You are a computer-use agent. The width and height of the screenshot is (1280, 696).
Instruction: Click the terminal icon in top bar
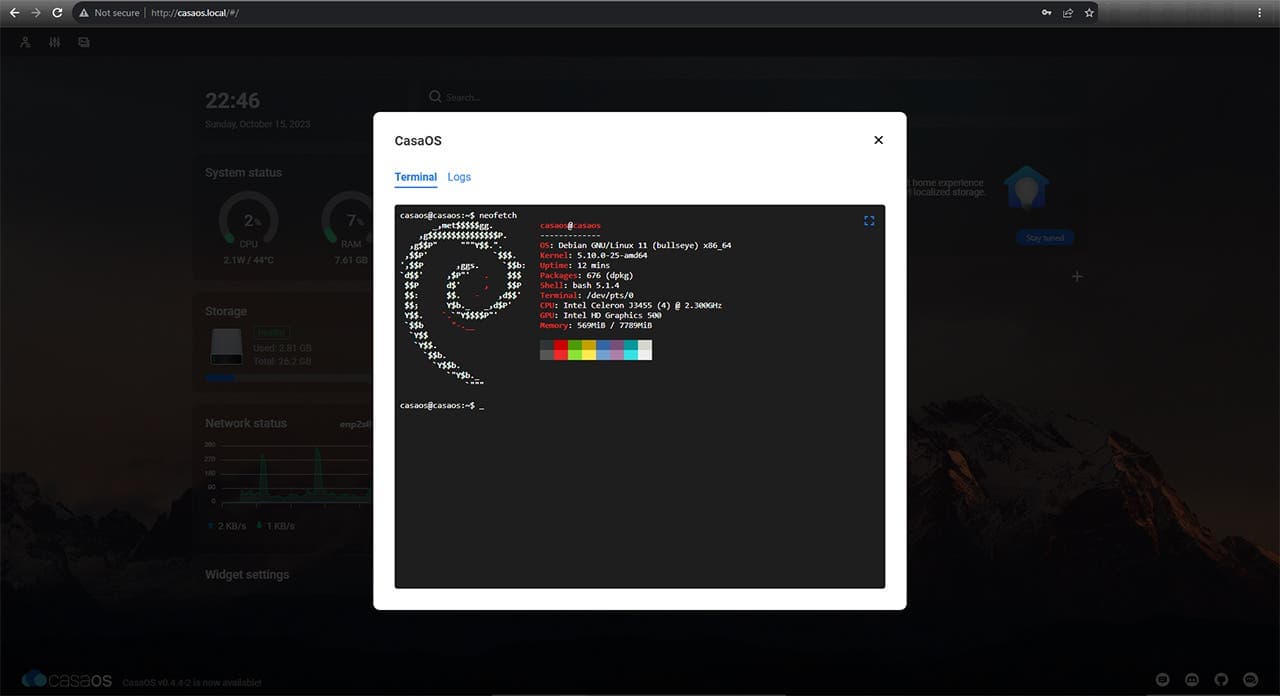84,43
